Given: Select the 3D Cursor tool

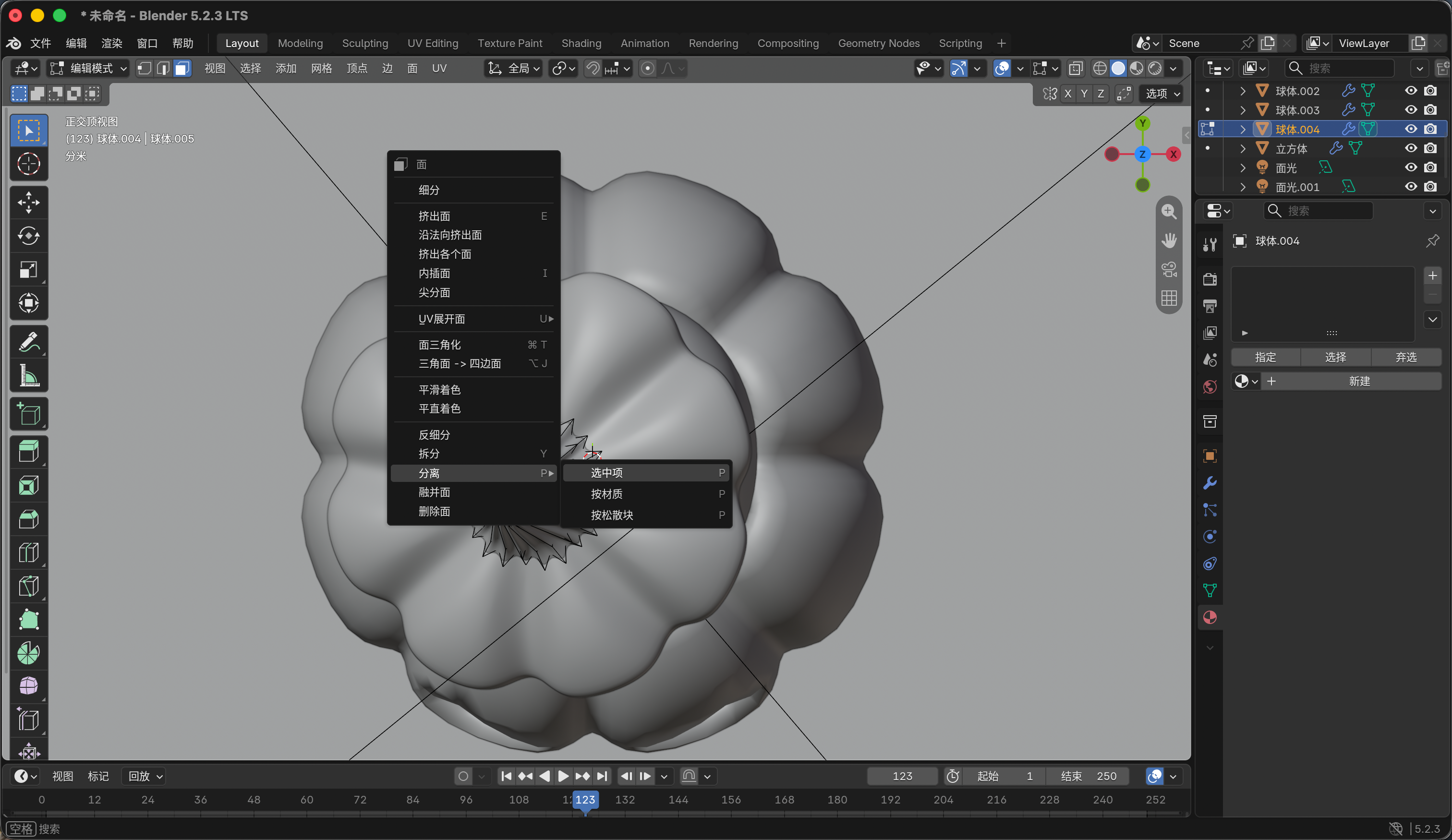Looking at the screenshot, I should click(29, 164).
